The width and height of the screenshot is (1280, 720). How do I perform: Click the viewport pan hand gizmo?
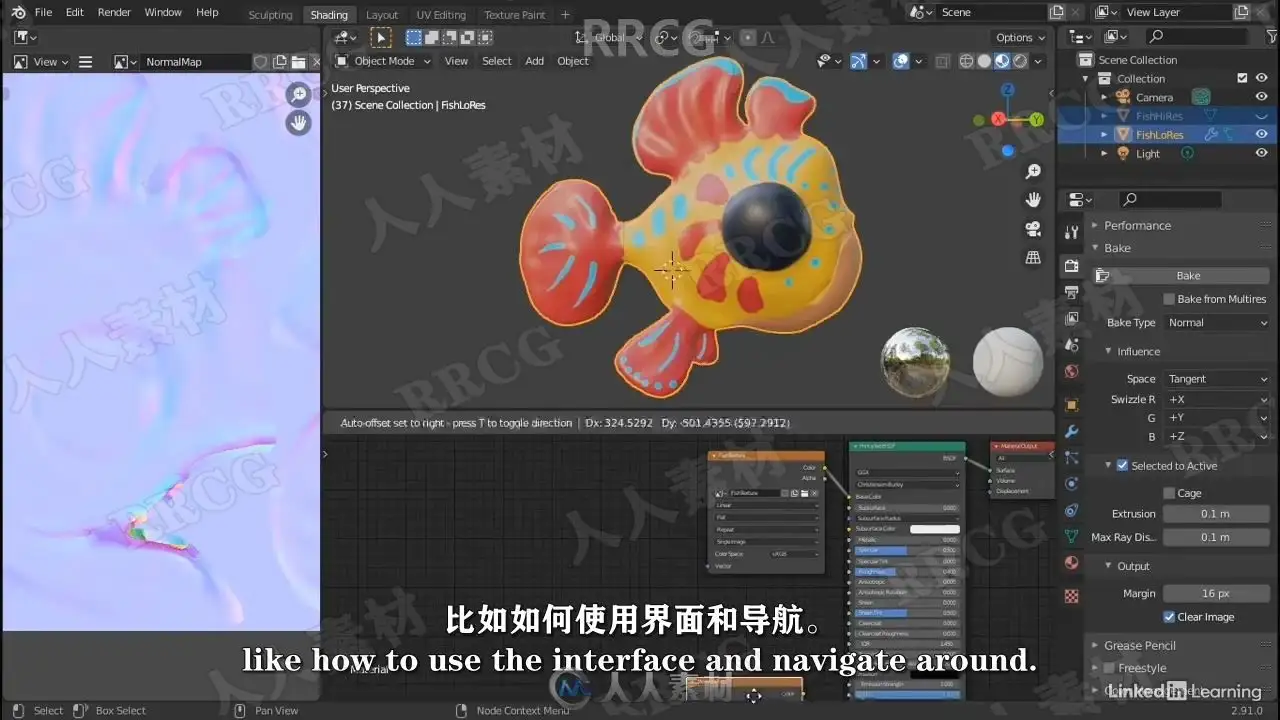(1034, 200)
